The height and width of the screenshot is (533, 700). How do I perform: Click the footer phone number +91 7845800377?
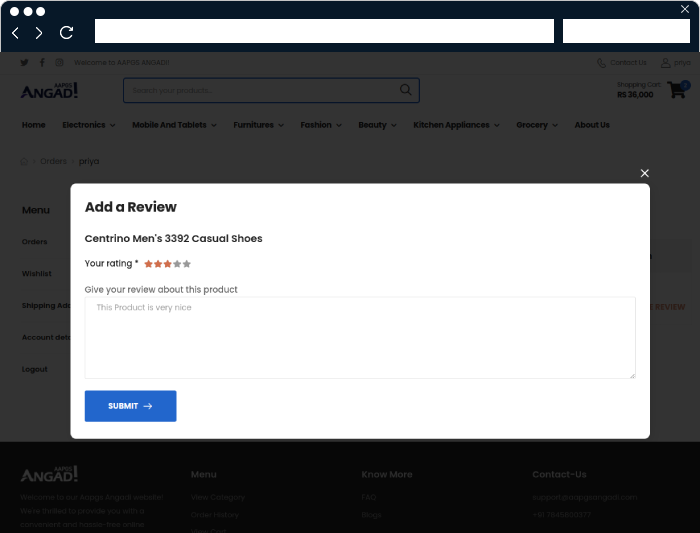tap(562, 515)
